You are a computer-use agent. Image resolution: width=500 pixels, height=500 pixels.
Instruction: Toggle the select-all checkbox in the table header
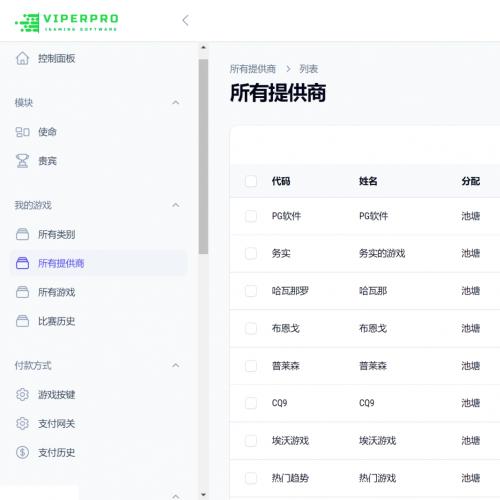click(x=251, y=181)
